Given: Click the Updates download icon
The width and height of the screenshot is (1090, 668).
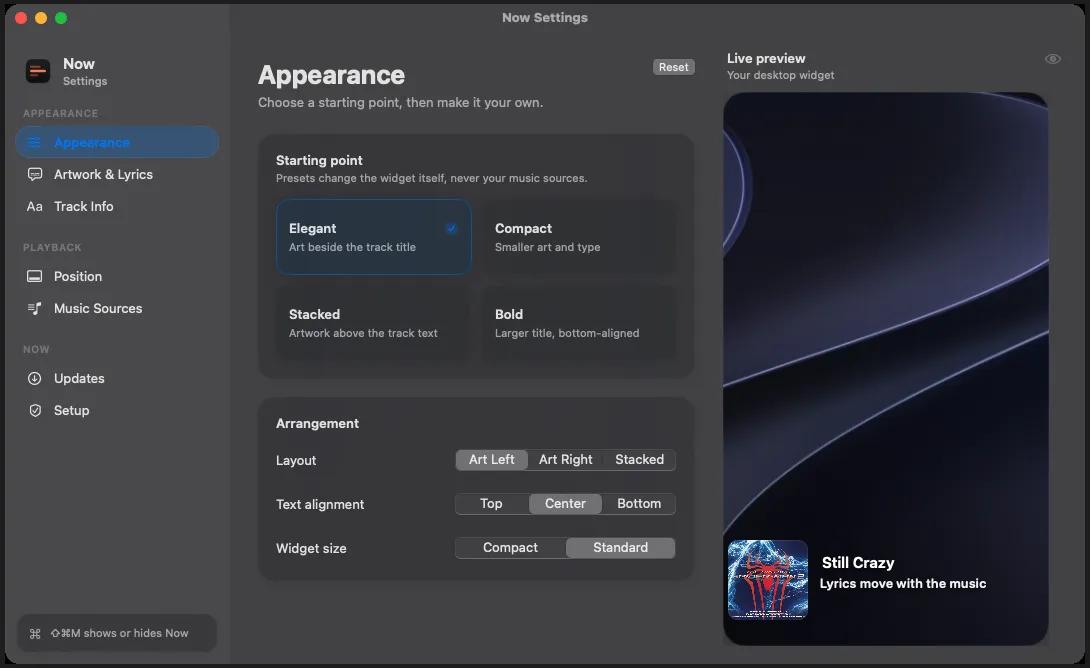Looking at the screenshot, I should 34,379.
